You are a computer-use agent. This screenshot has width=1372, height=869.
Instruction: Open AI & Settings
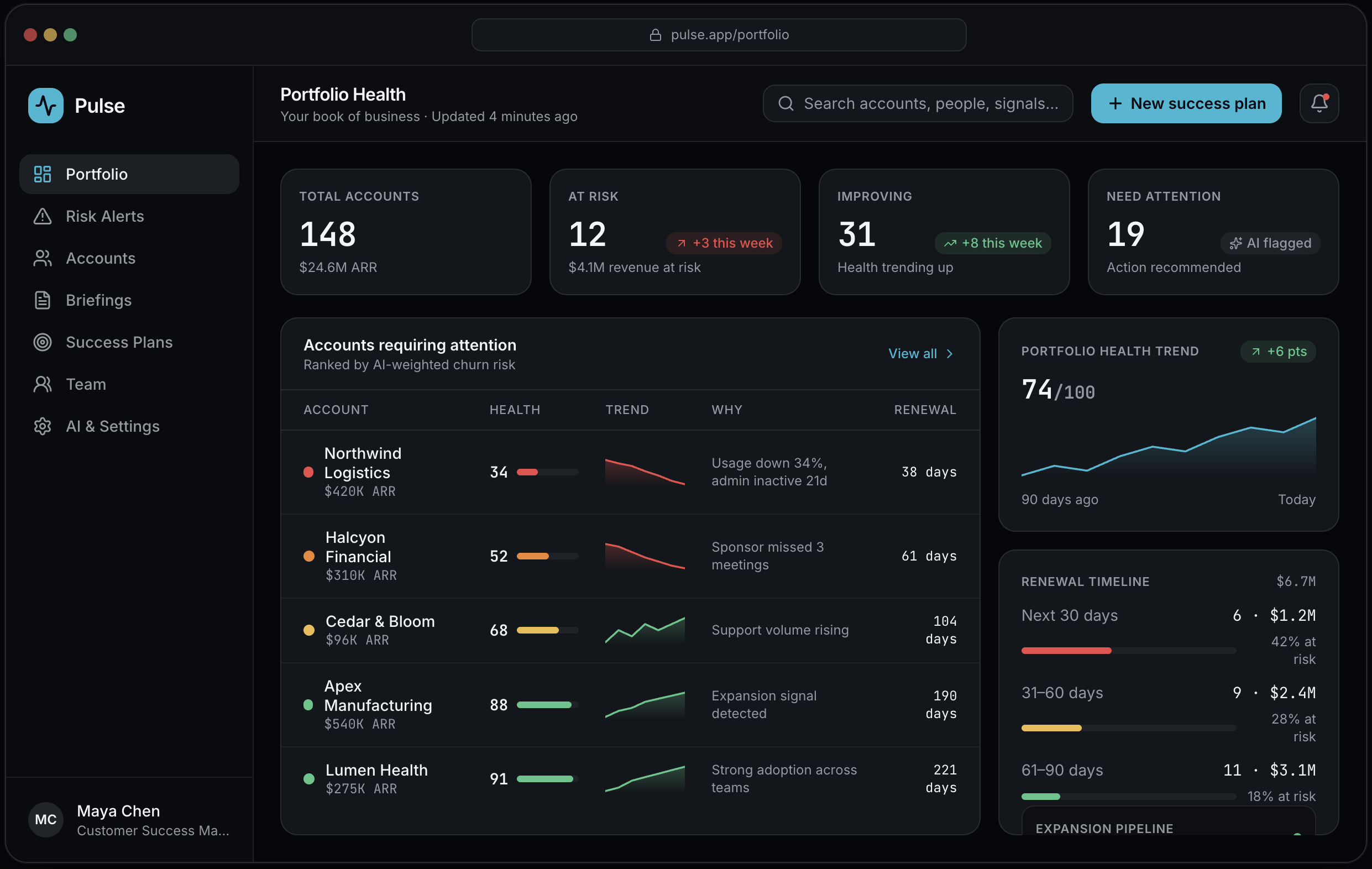coord(129,426)
